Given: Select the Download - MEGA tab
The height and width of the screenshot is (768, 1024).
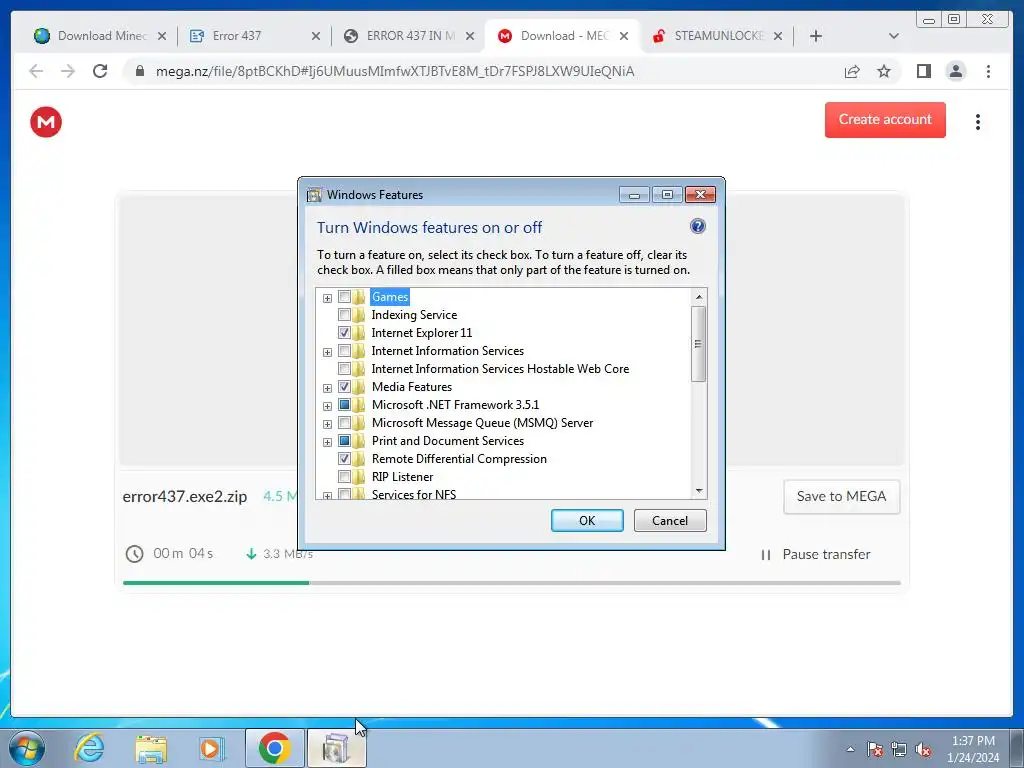Looking at the screenshot, I should tap(563, 36).
